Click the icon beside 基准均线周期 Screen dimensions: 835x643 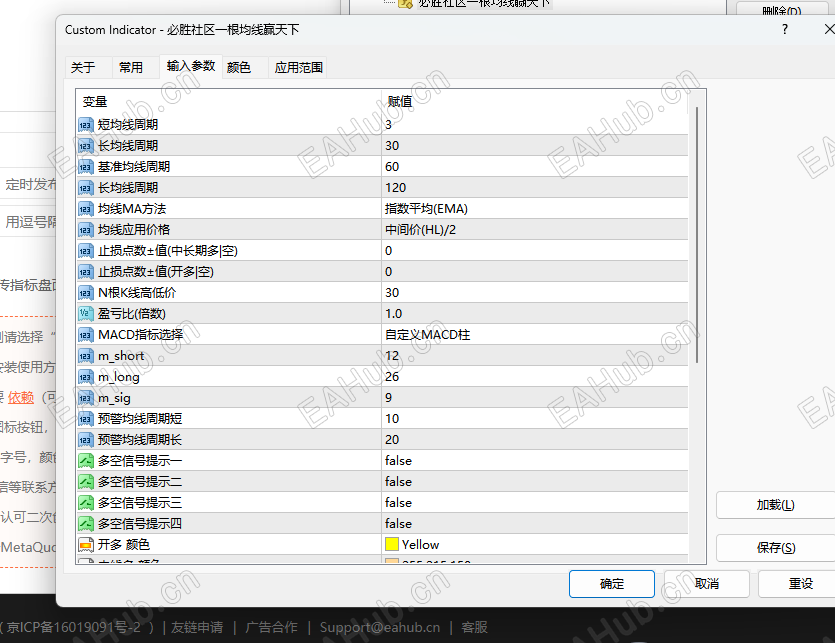(x=86, y=167)
